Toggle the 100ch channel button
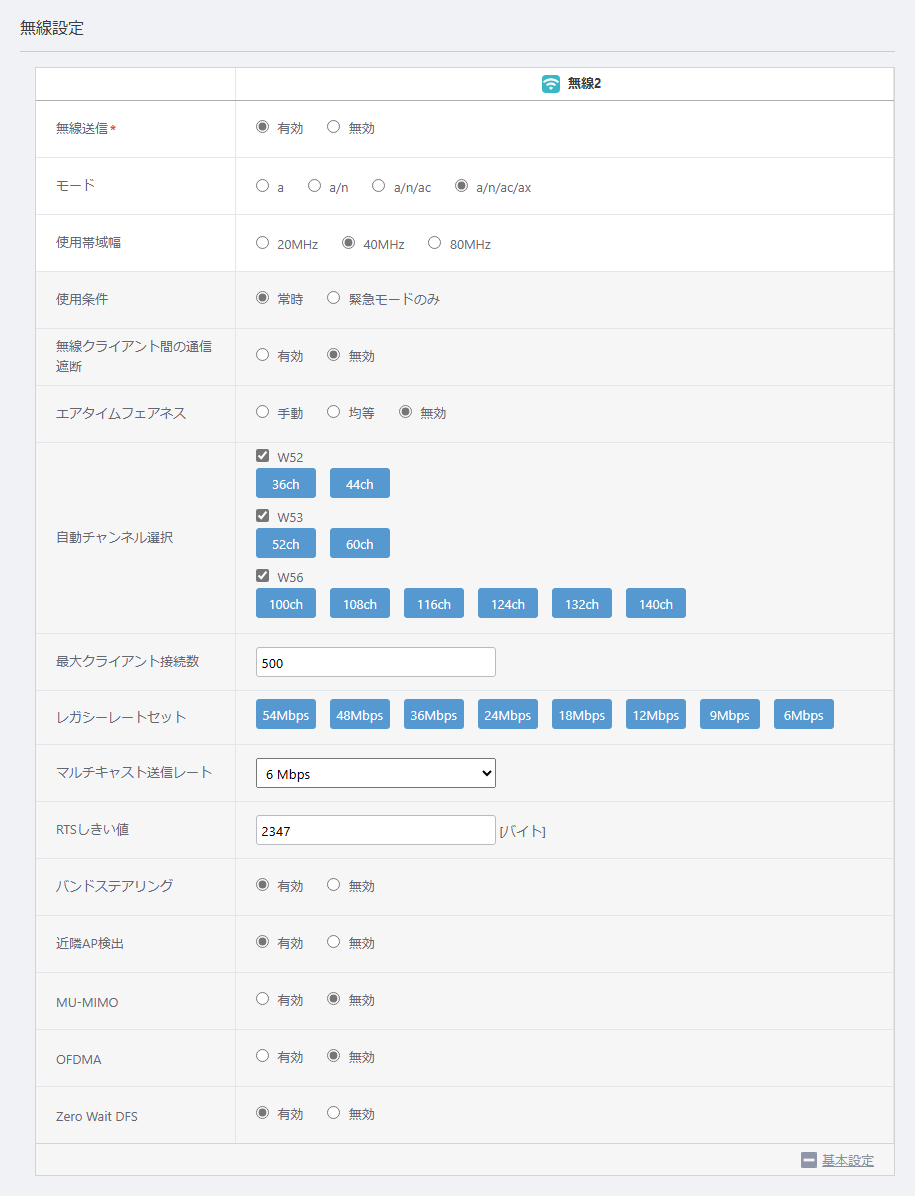 coord(286,603)
